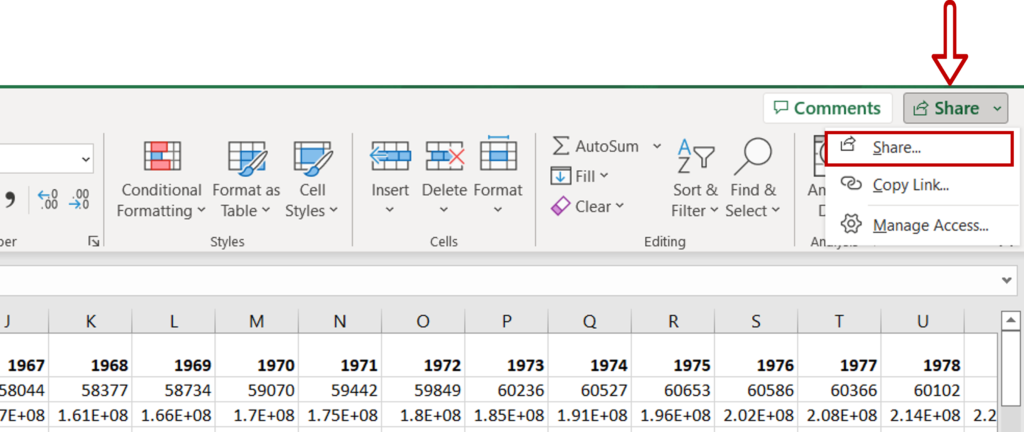Image resolution: width=1024 pixels, height=432 pixels.
Task: Click the formula bar input
Action: click(x=500, y=281)
